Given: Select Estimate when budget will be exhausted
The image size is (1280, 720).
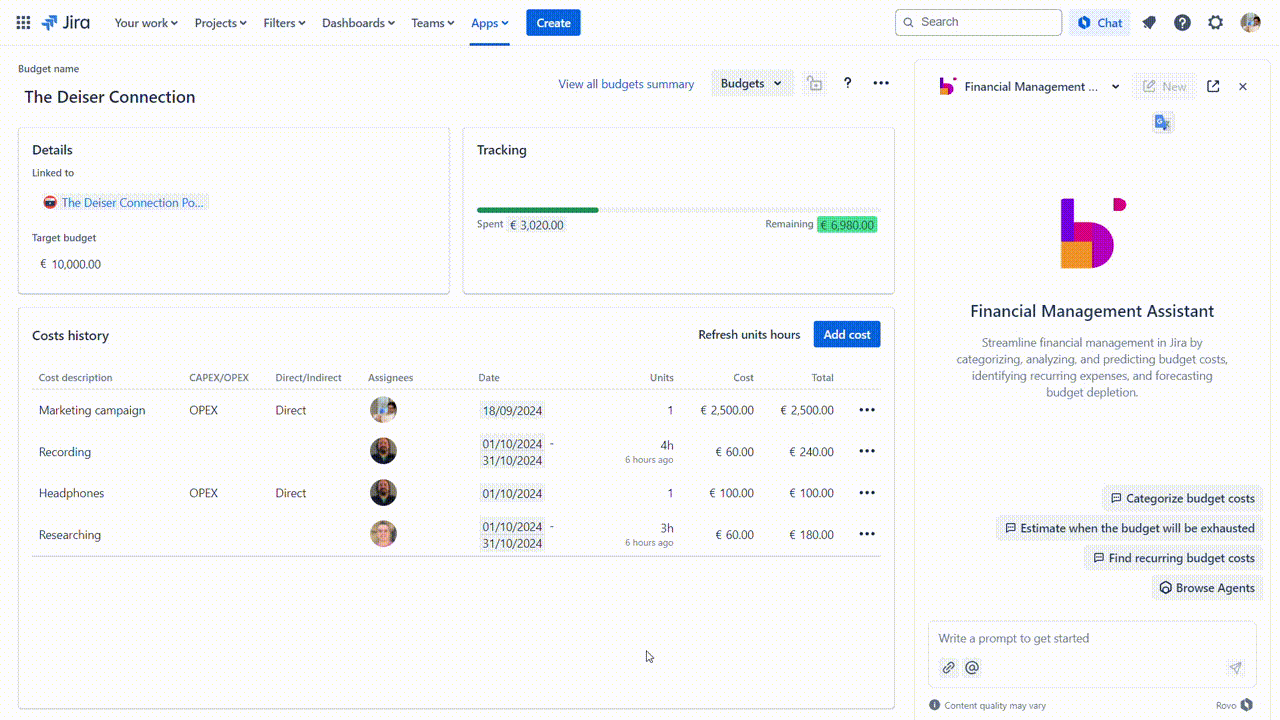Looking at the screenshot, I should 1129,528.
